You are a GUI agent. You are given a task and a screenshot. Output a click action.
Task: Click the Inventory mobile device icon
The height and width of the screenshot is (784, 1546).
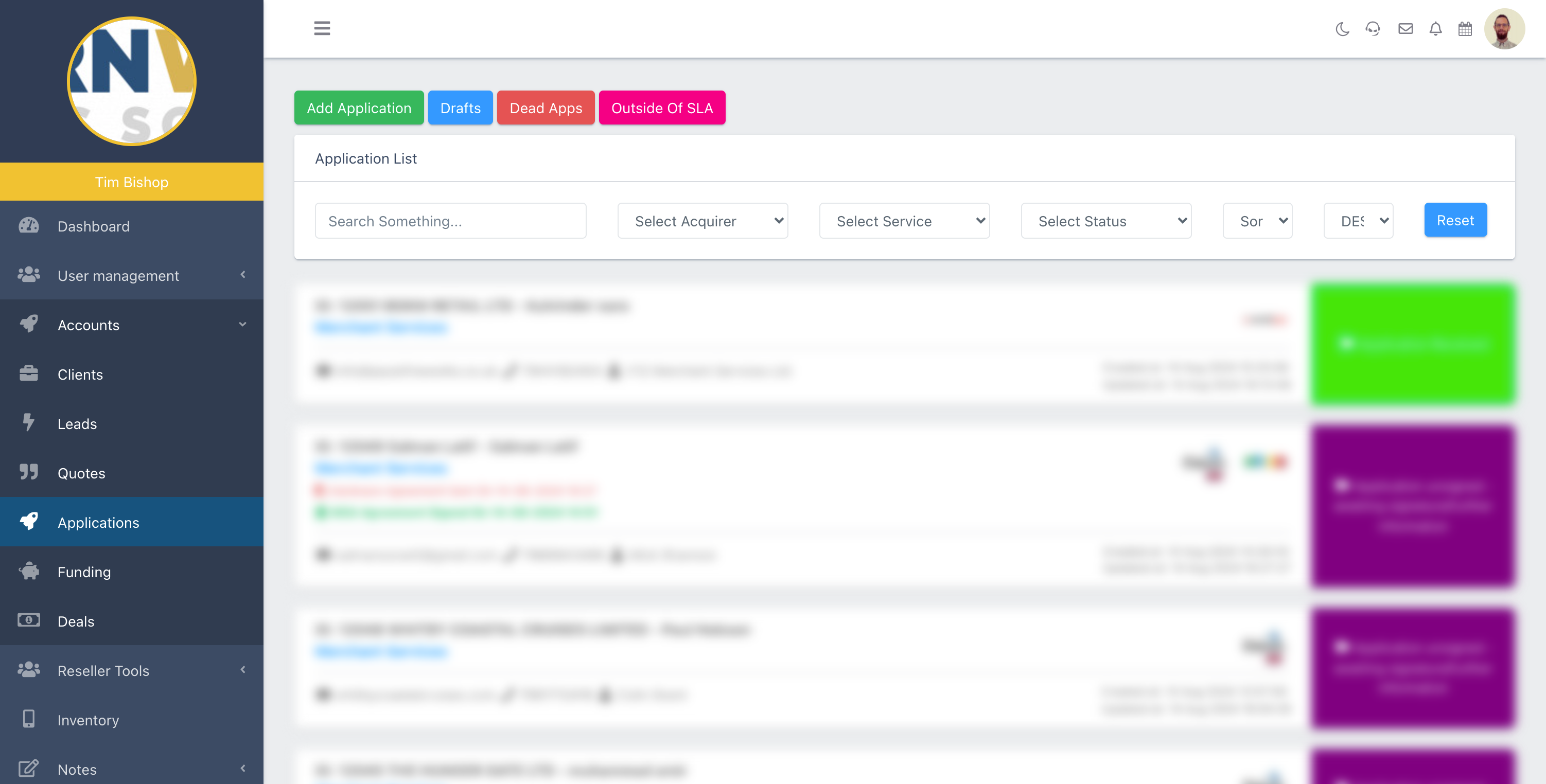28,719
